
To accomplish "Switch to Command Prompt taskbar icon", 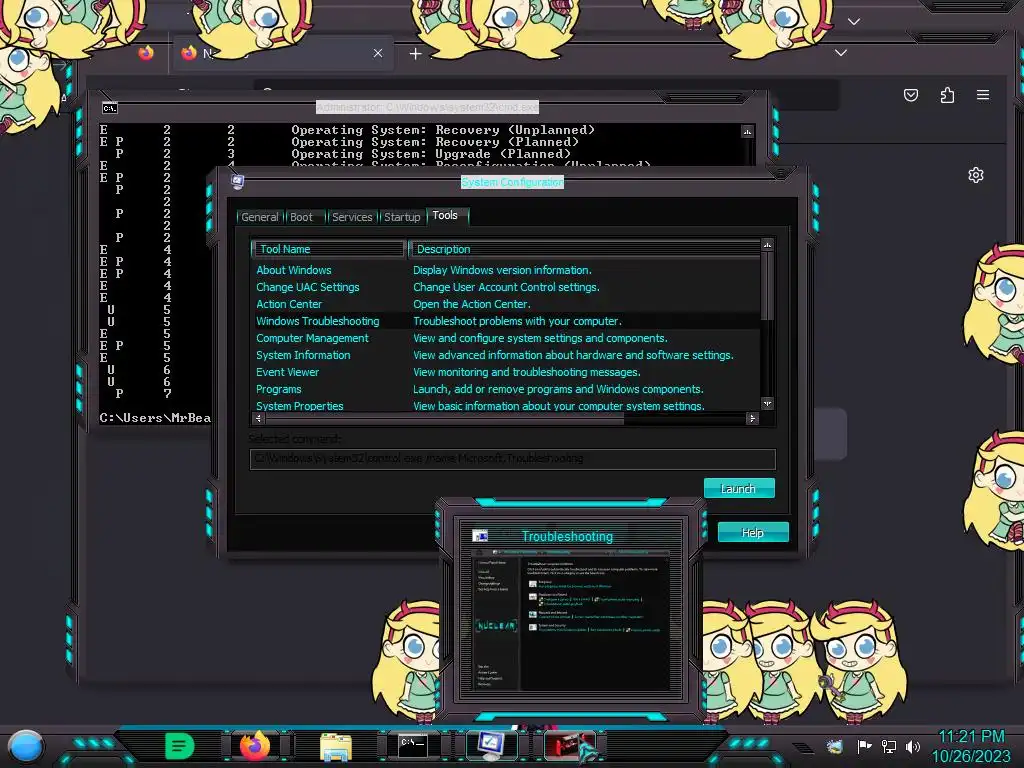I will pos(413,745).
